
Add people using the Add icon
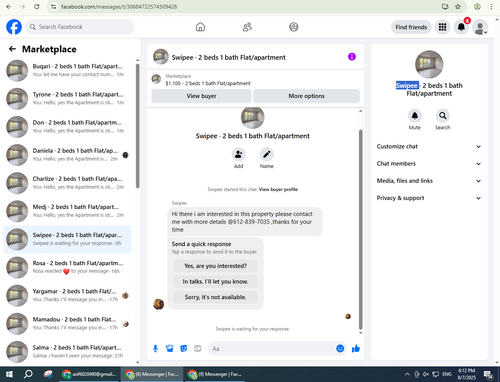pyautogui.click(x=239, y=154)
